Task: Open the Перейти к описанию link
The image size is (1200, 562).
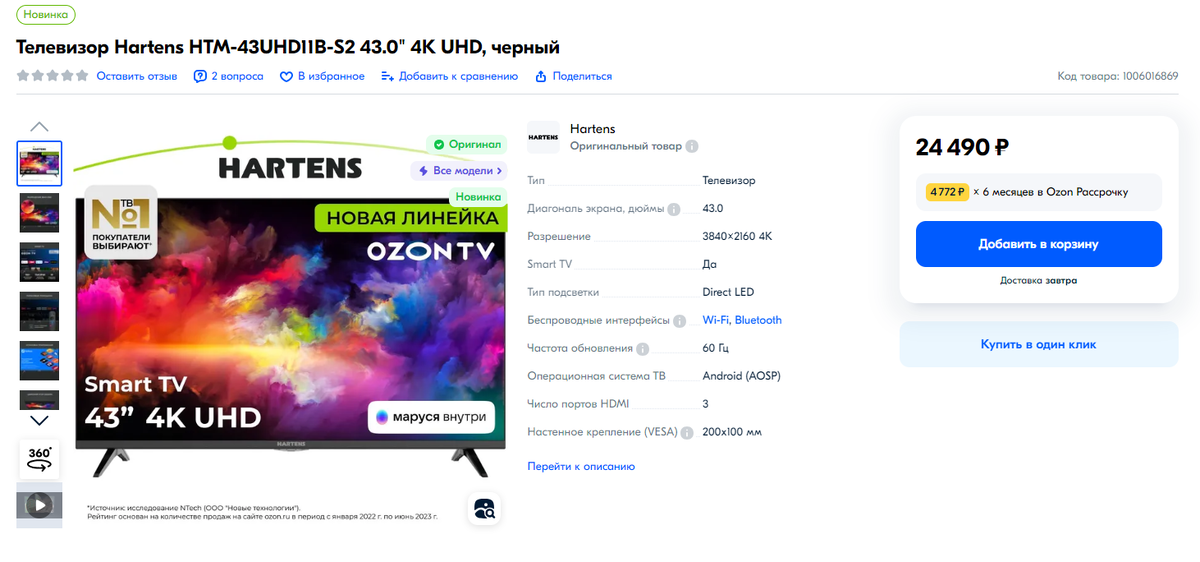Action: 581,466
